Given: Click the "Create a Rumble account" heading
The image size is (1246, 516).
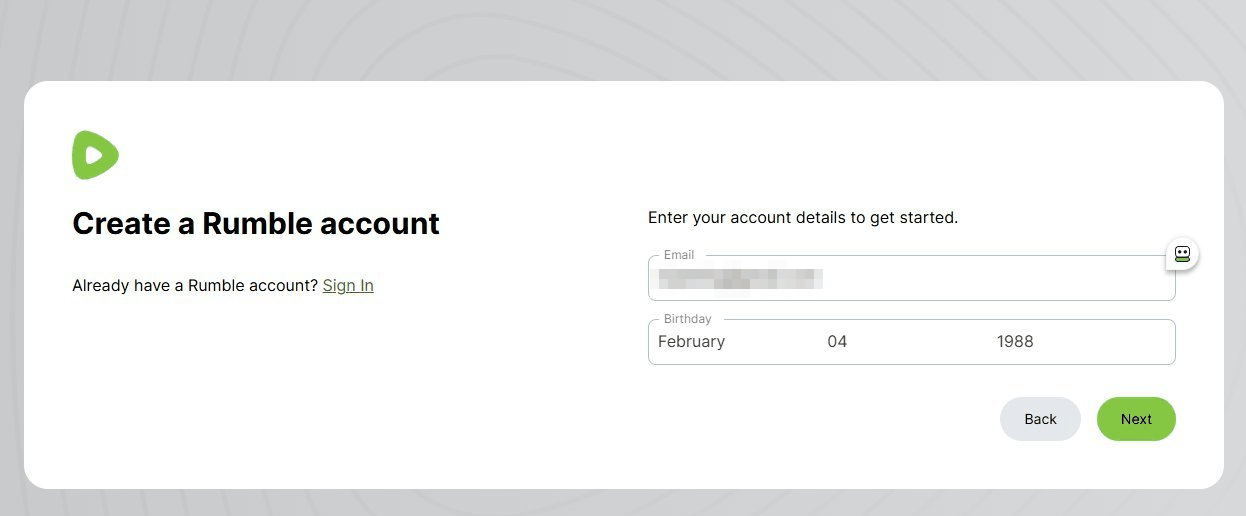Looking at the screenshot, I should 256,223.
